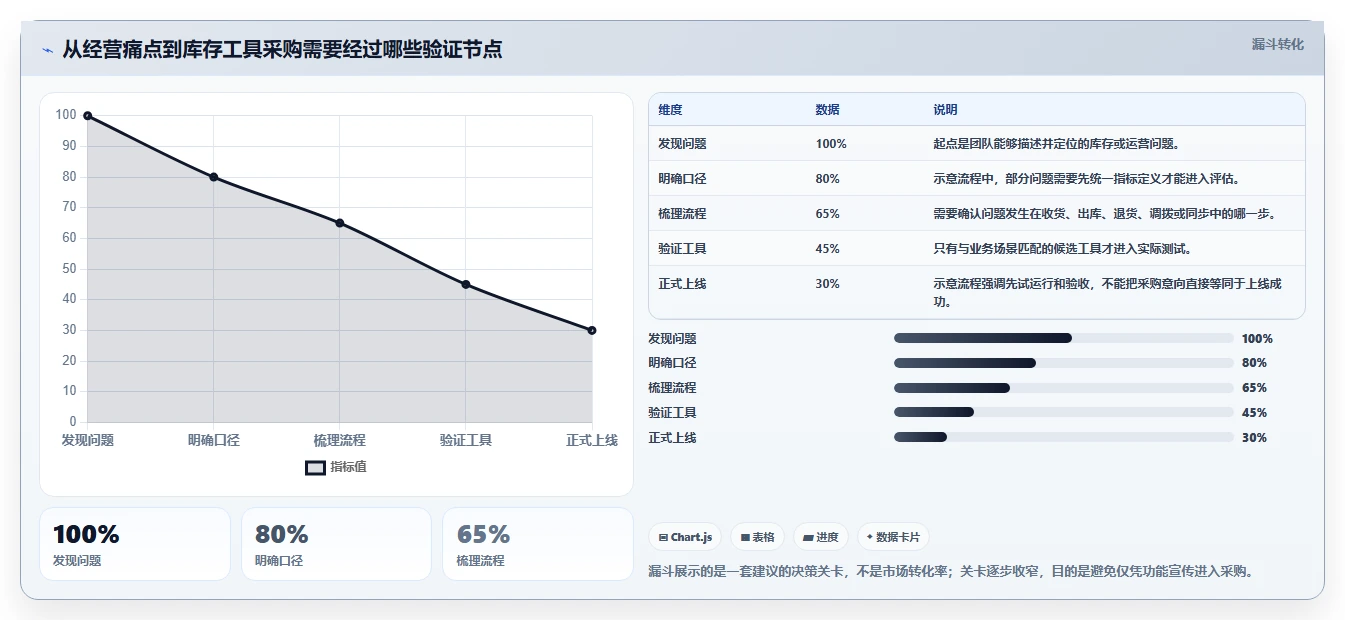This screenshot has height=620, width=1345.
Task: Click the description starting 只有与业务场景匹配
Action: 1062,249
